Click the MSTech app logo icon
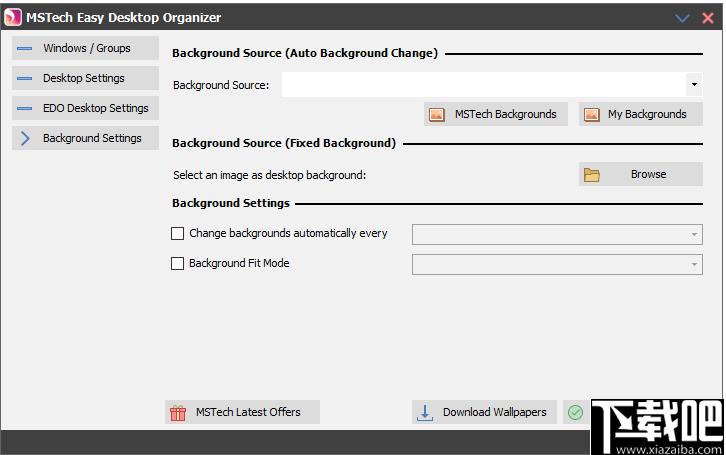Screen dimensions: 726x455 coord(13,17)
